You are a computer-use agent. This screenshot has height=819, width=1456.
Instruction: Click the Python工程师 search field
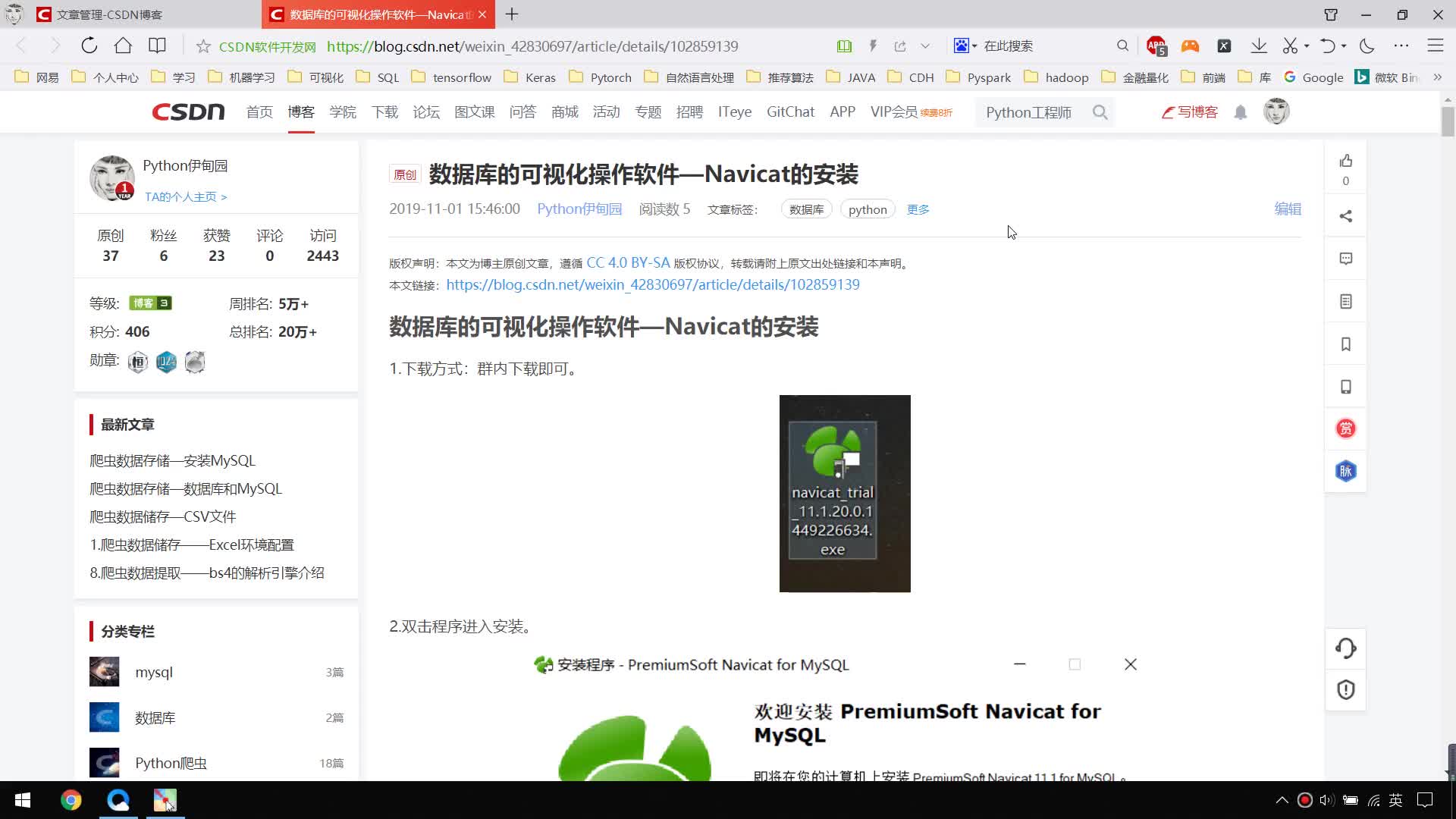pos(1029,112)
